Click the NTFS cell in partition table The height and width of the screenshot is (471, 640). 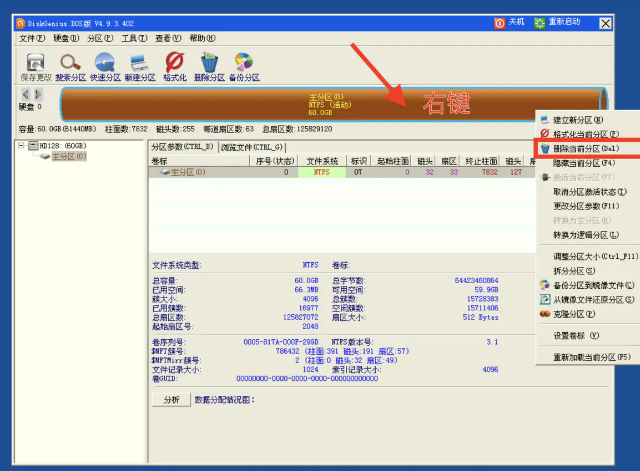(x=322, y=172)
